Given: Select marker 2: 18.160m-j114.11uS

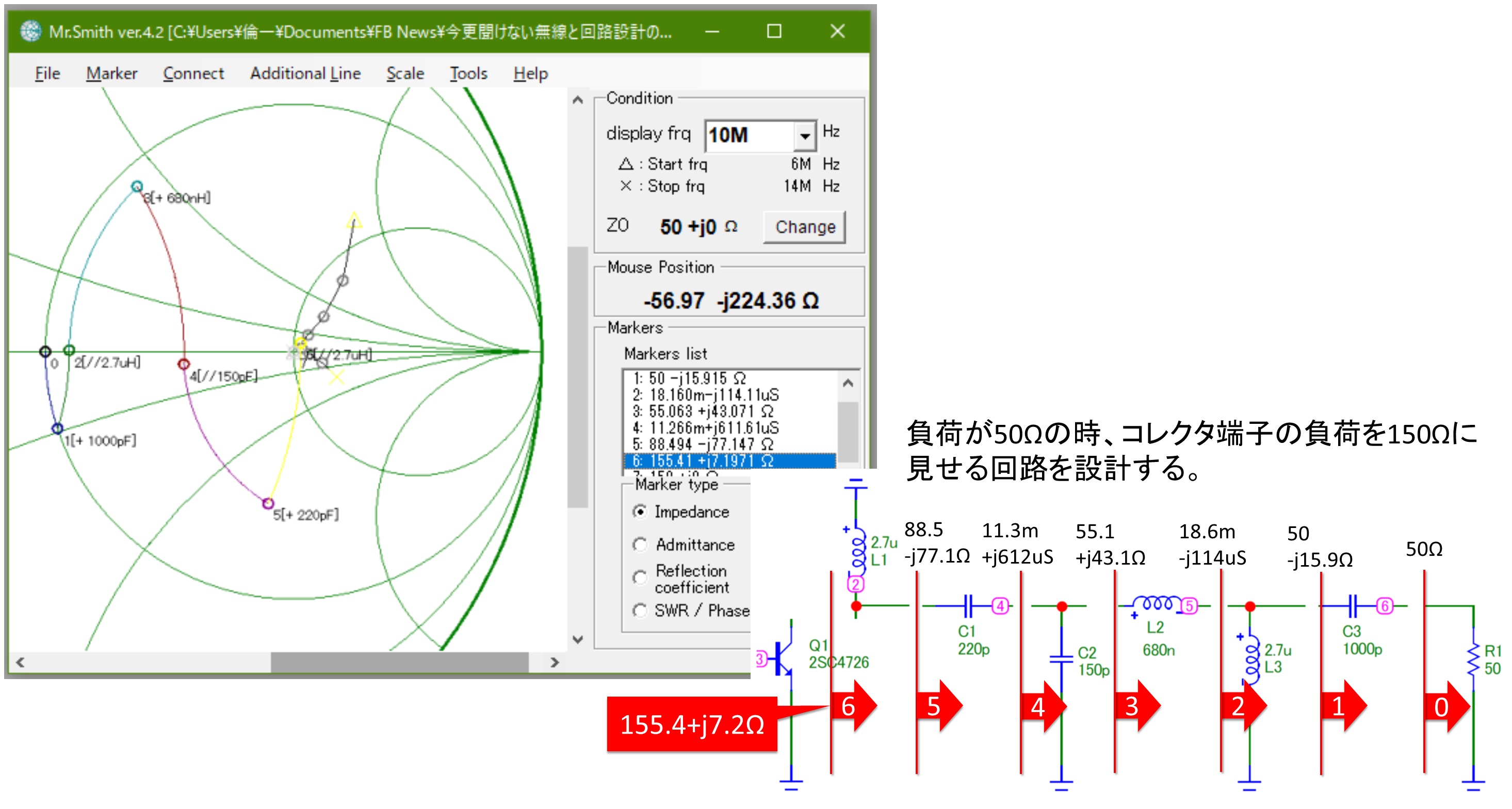Looking at the screenshot, I should point(730,395).
